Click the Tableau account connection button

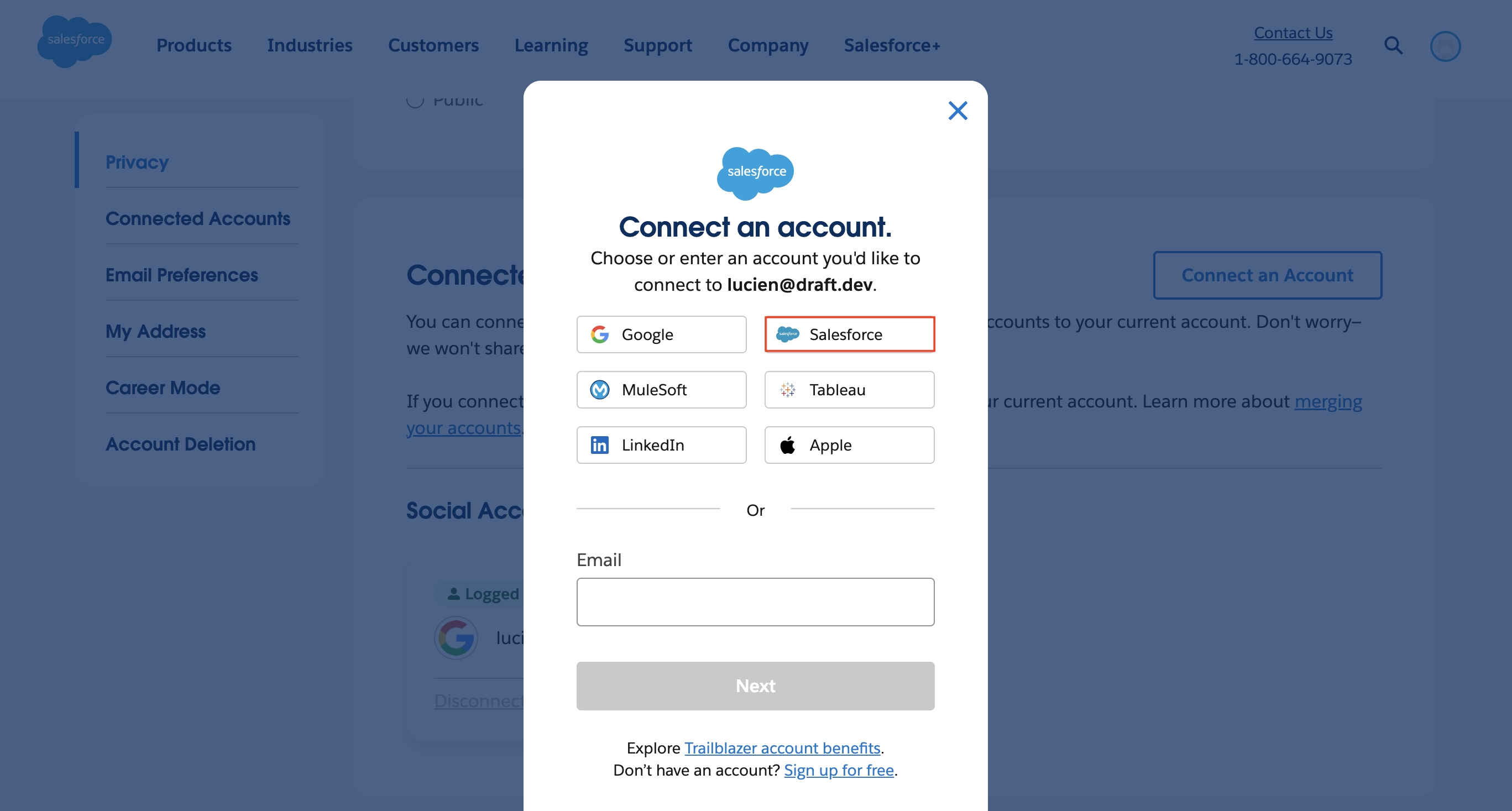pos(849,389)
